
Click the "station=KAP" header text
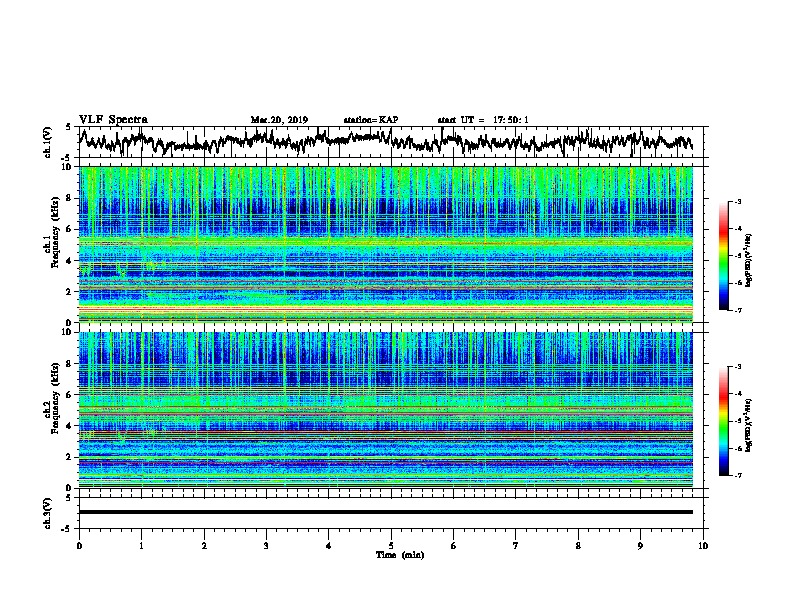click(371, 120)
